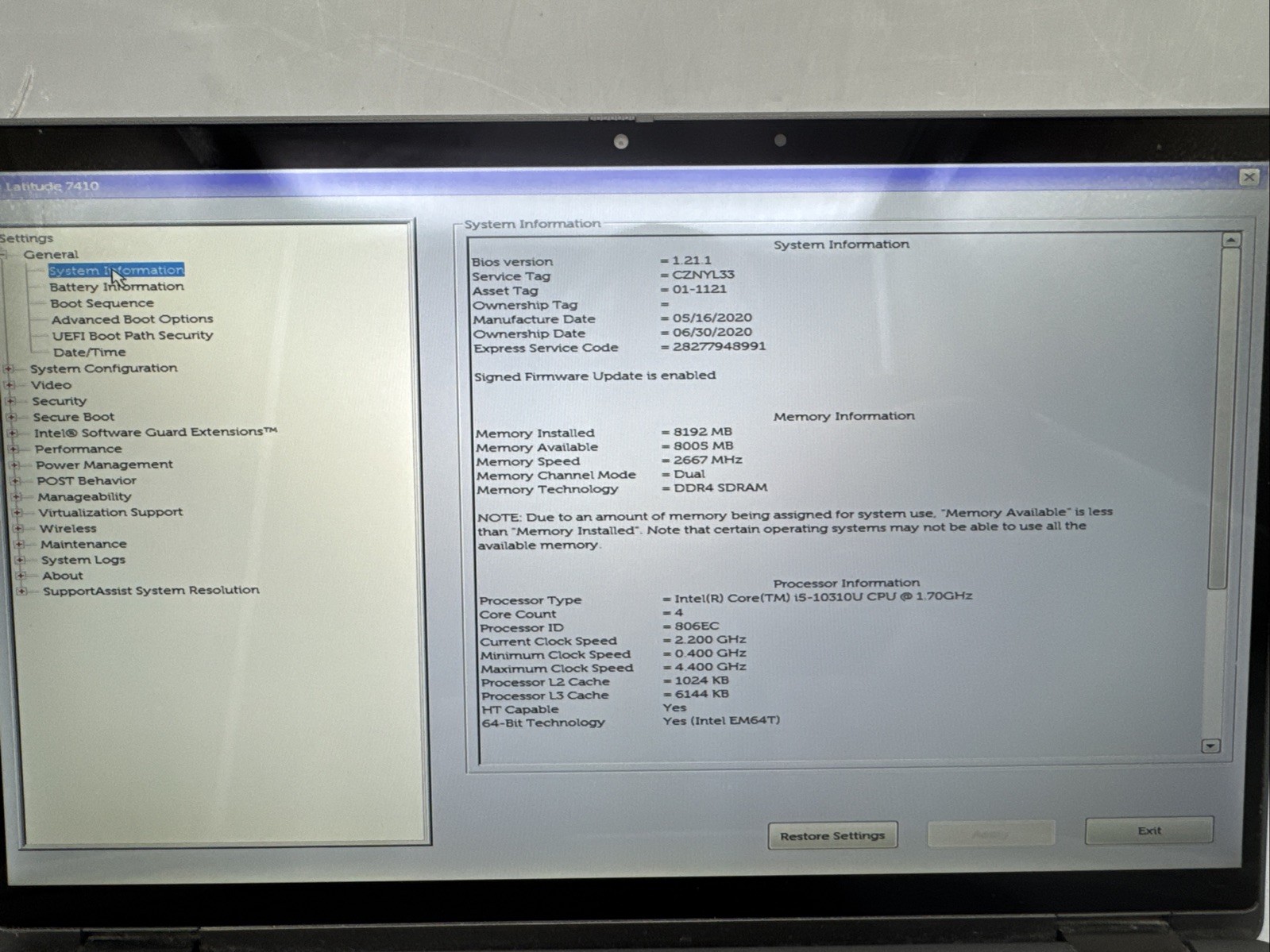Click the Latitude 7410 title text
1270x952 pixels.
pyautogui.click(x=52, y=187)
